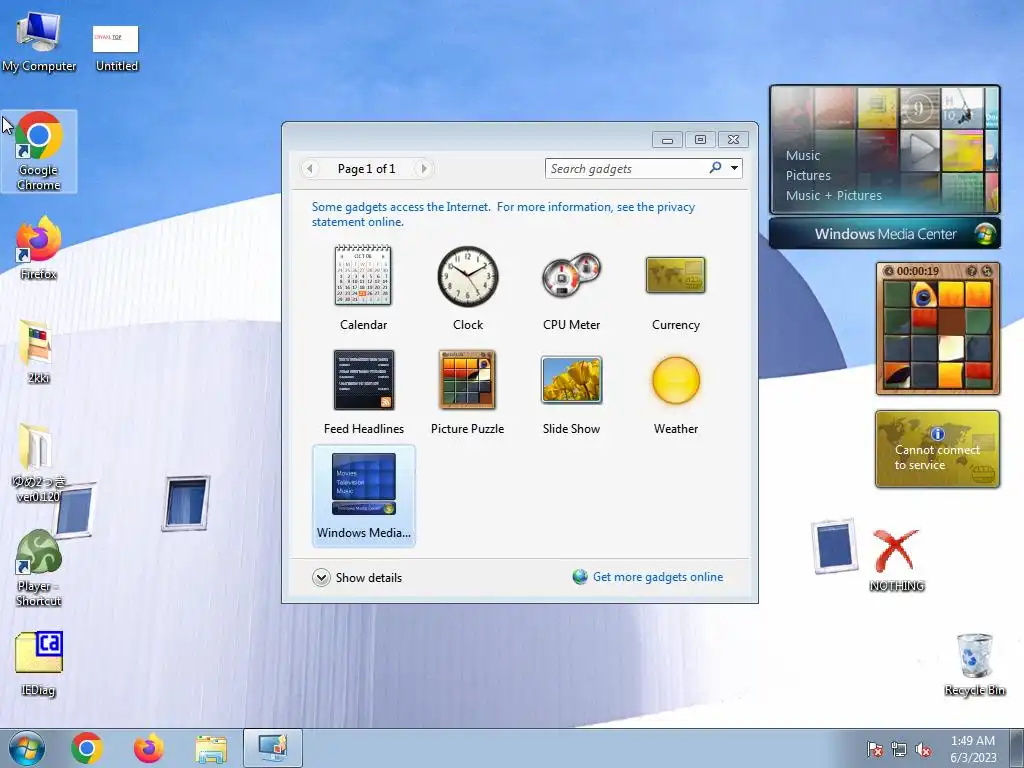This screenshot has height=768, width=1024.
Task: Pause the Picture Puzzle timer
Action: tap(888, 271)
